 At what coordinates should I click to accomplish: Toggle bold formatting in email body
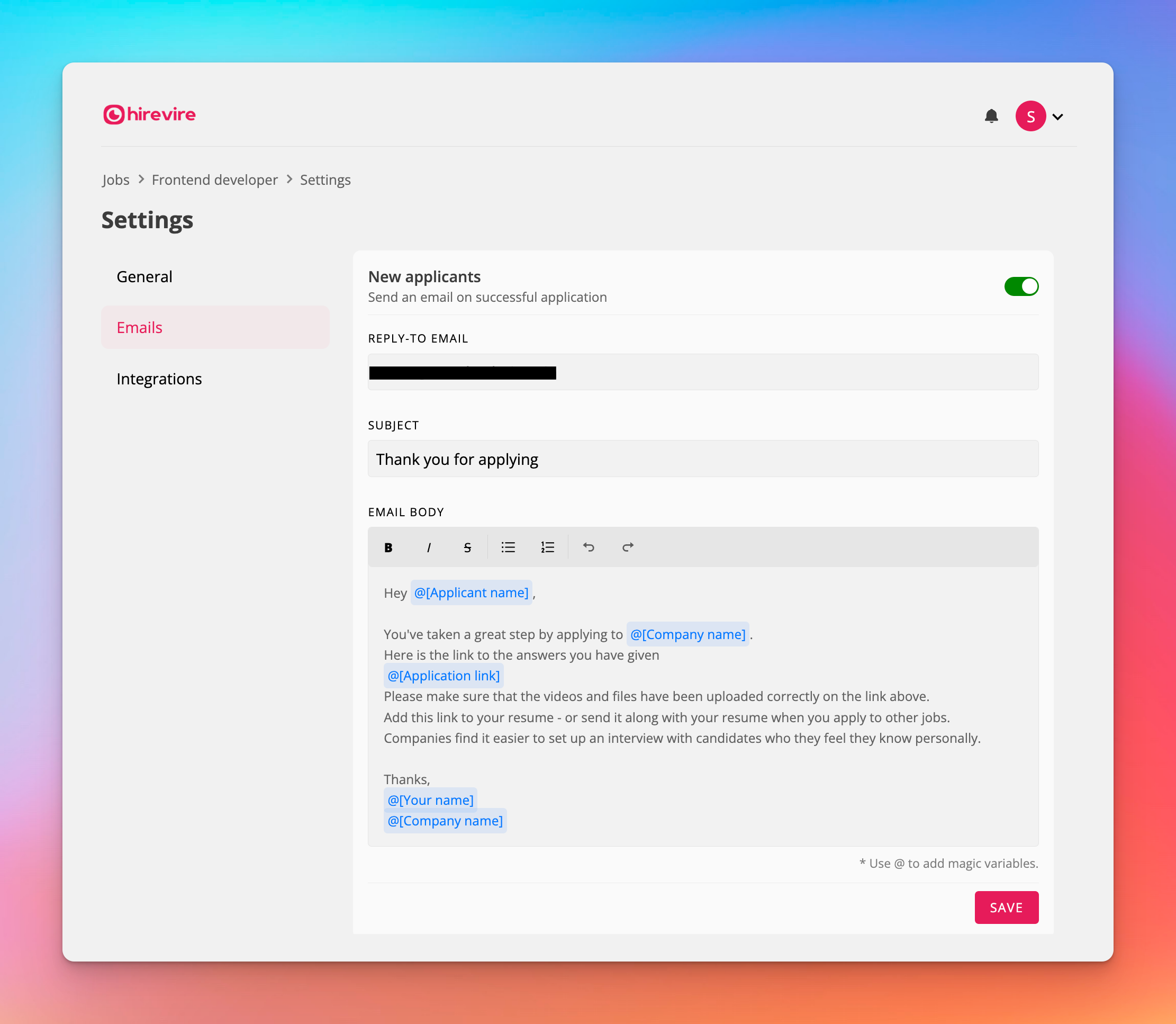388,547
